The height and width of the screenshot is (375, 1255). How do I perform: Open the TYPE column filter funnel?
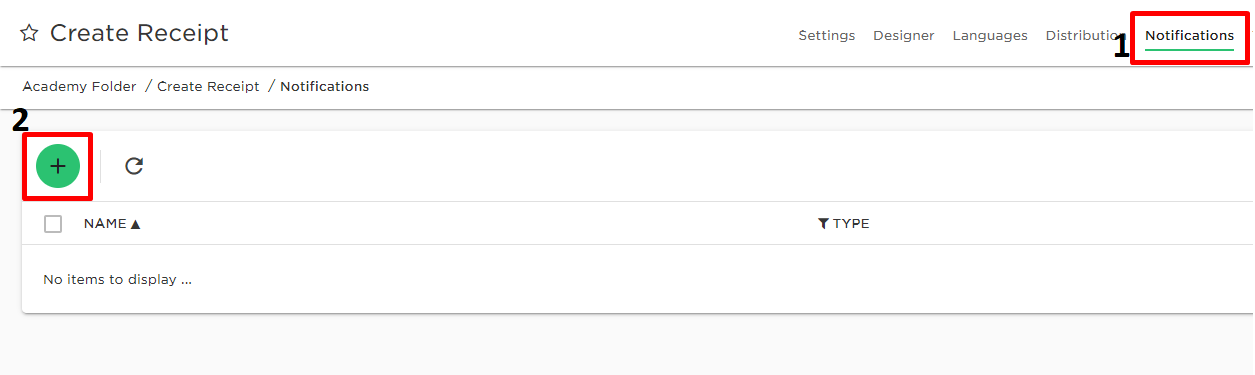823,224
